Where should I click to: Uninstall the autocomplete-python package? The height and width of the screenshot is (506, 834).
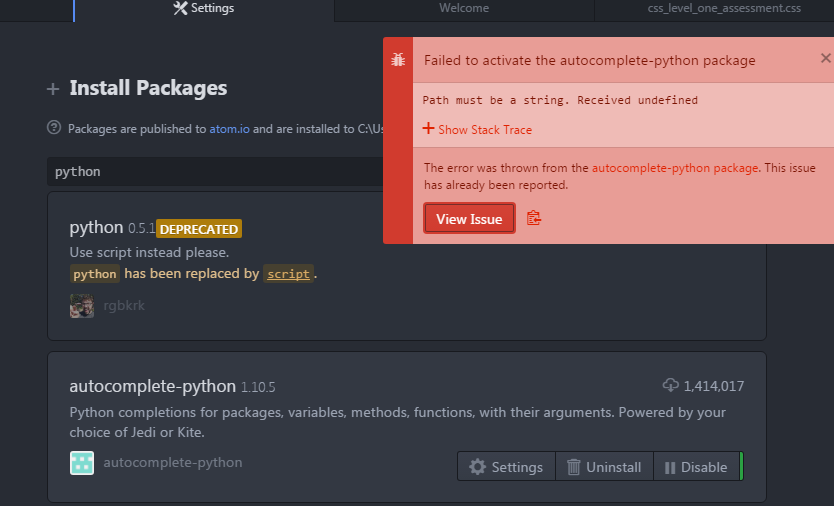tap(604, 467)
